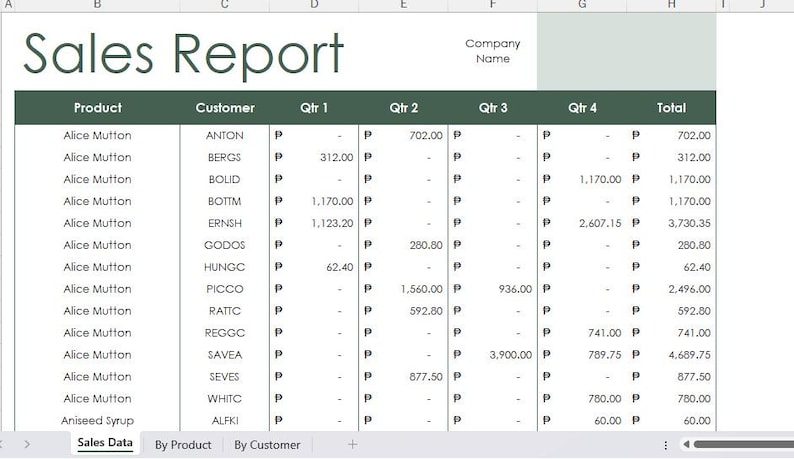Select the SAVEA customer cell
Screen dimensions: 794x459
click(224, 355)
